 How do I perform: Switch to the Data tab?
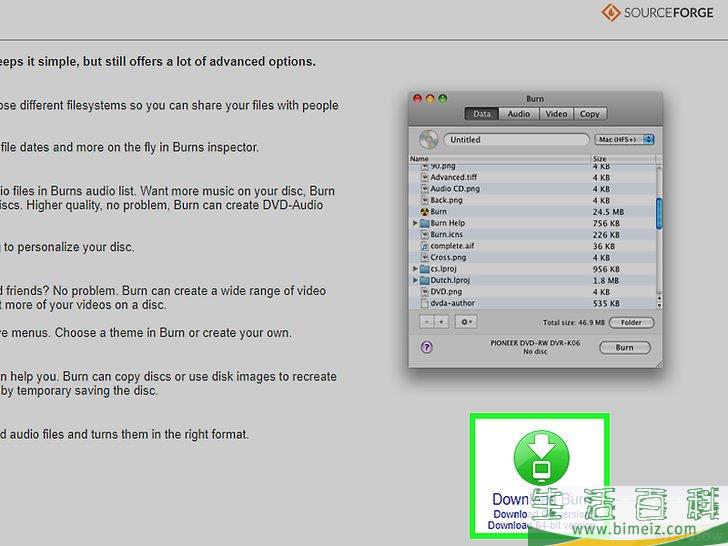pos(481,114)
